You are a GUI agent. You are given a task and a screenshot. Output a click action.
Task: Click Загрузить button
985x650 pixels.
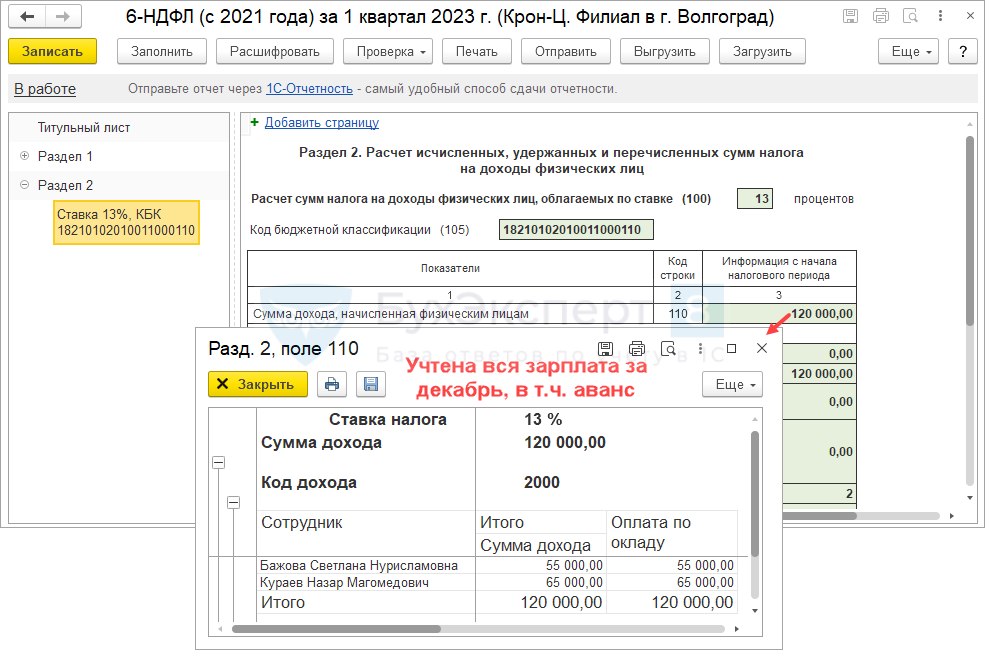(762, 51)
